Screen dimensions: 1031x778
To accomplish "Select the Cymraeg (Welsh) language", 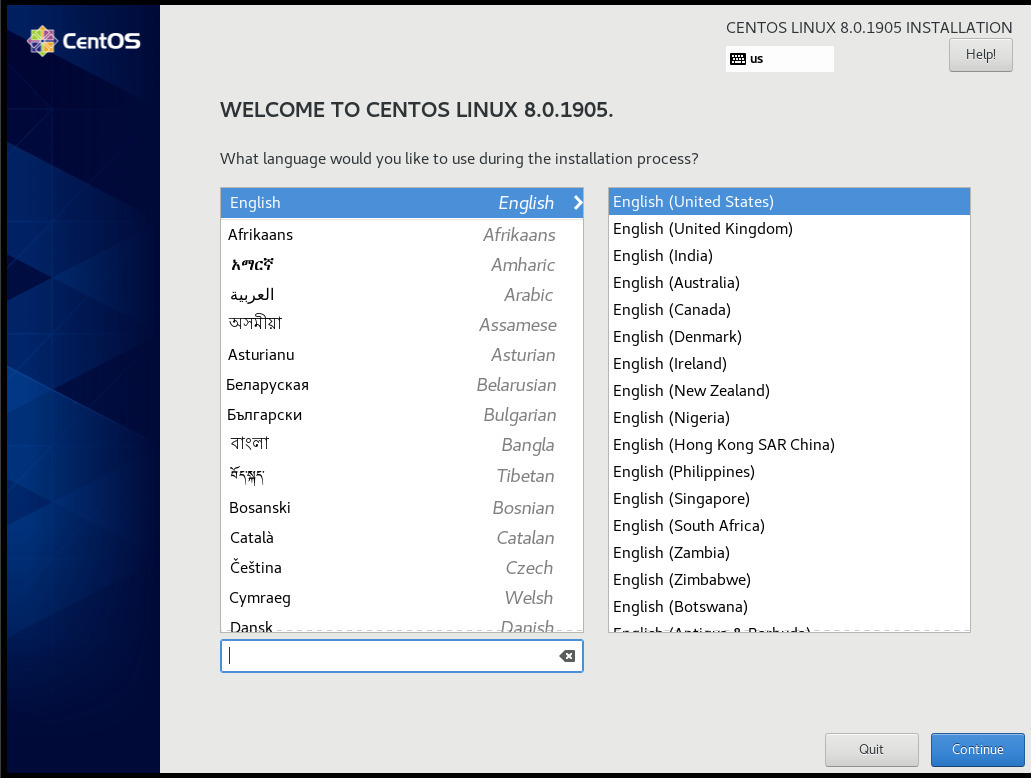I will point(260,597).
